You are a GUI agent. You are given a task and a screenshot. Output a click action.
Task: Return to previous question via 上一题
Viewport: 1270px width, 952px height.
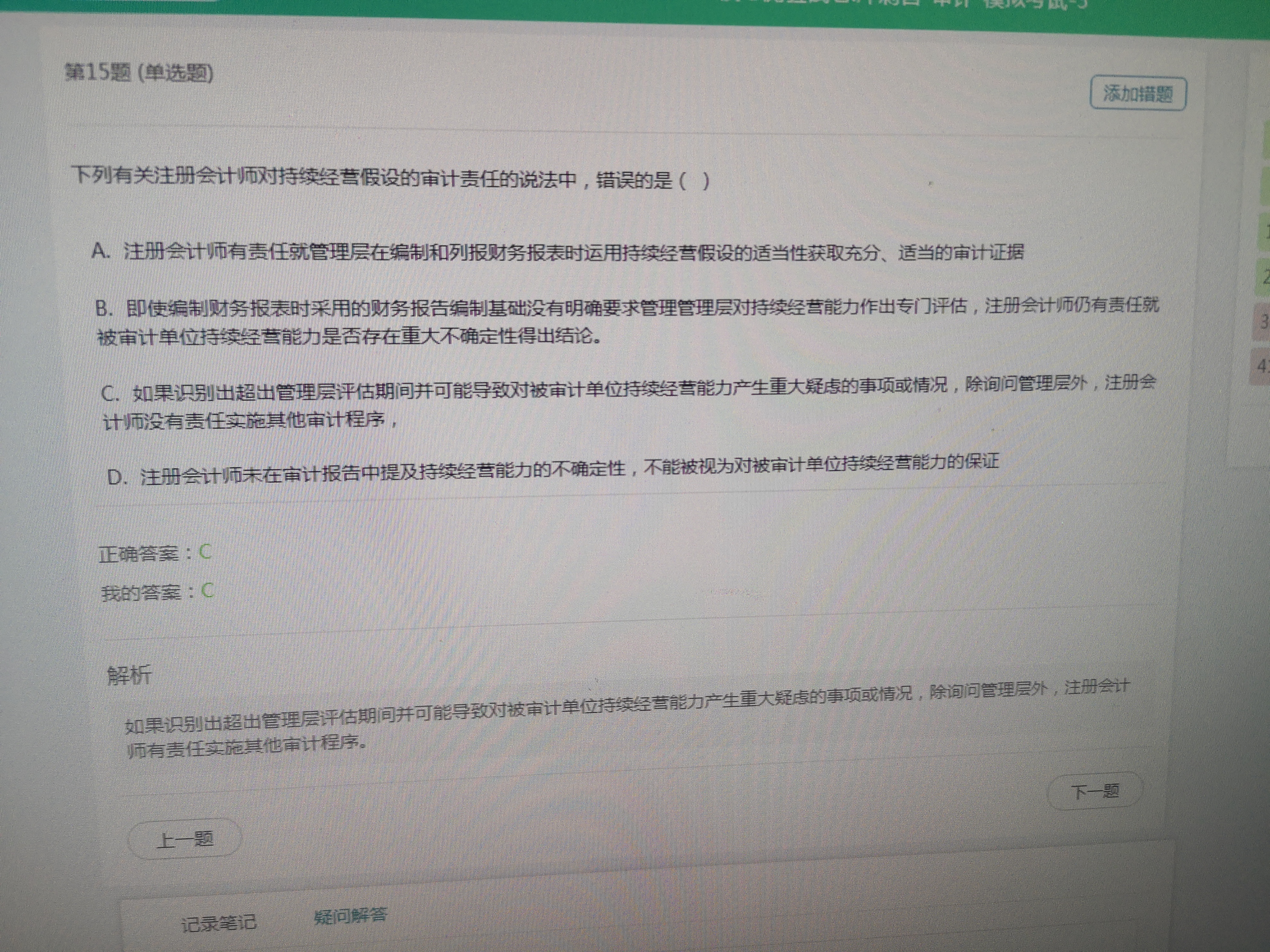tap(184, 840)
